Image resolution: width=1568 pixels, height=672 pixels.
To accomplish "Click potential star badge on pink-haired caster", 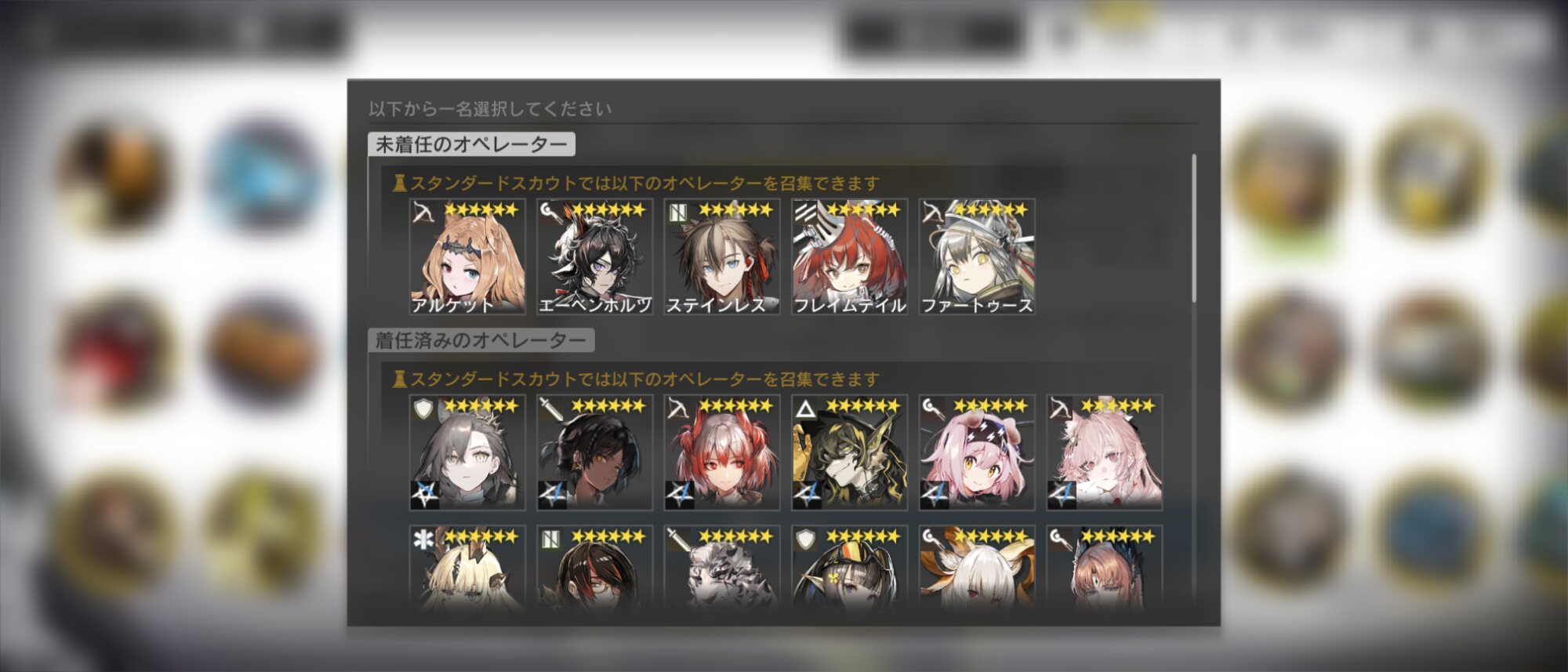I will coord(935,495).
